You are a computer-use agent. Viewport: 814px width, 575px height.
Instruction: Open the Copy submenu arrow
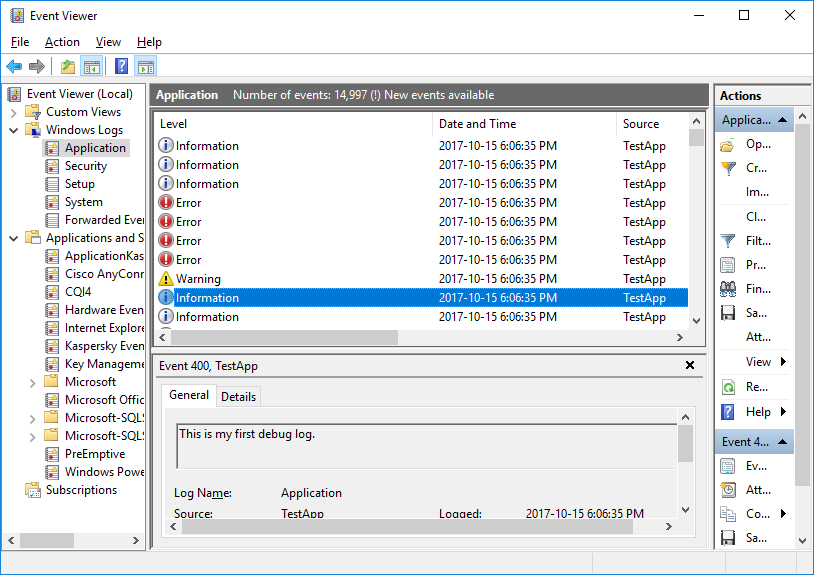[783, 514]
